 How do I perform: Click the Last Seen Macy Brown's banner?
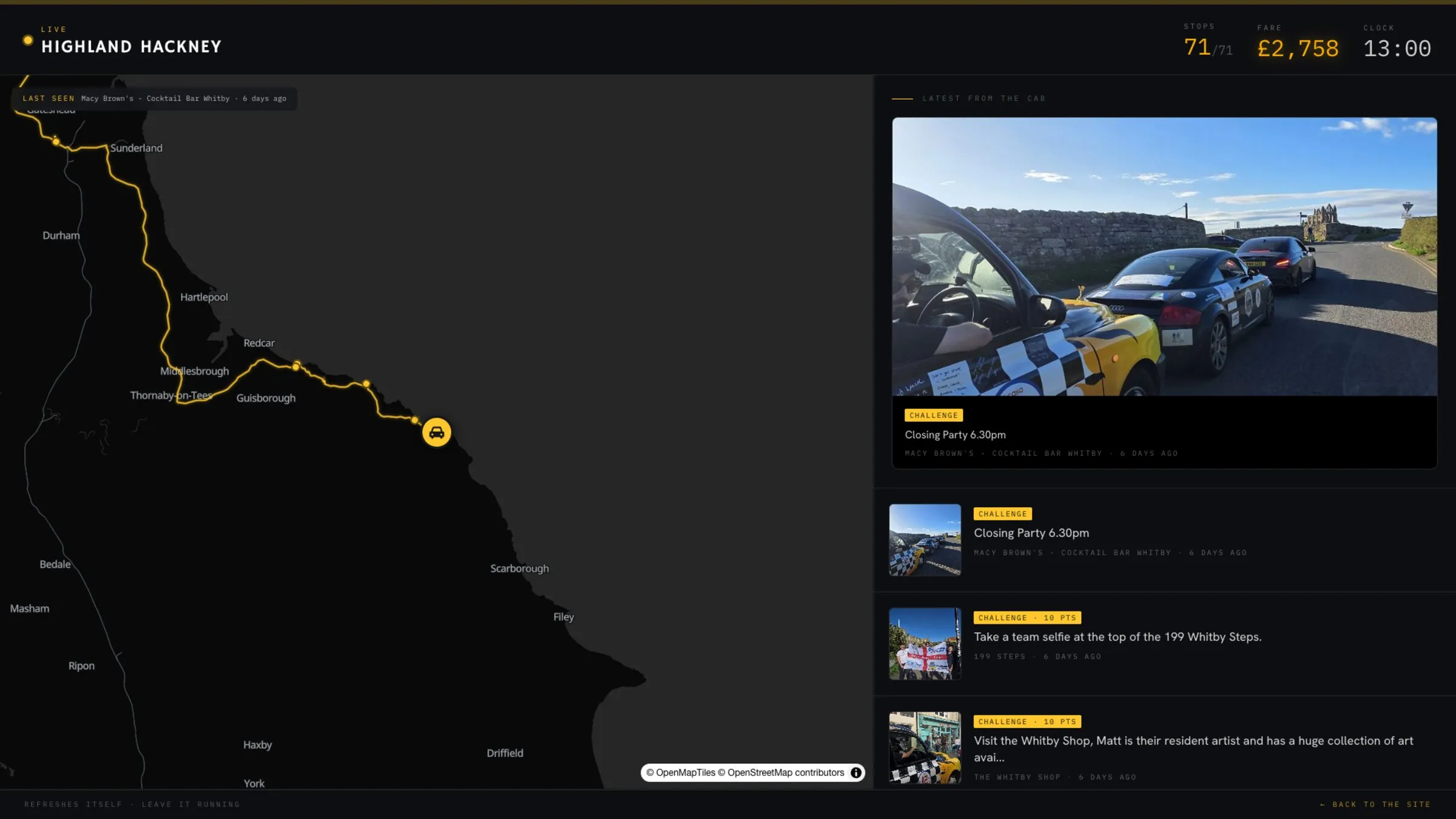click(x=154, y=98)
